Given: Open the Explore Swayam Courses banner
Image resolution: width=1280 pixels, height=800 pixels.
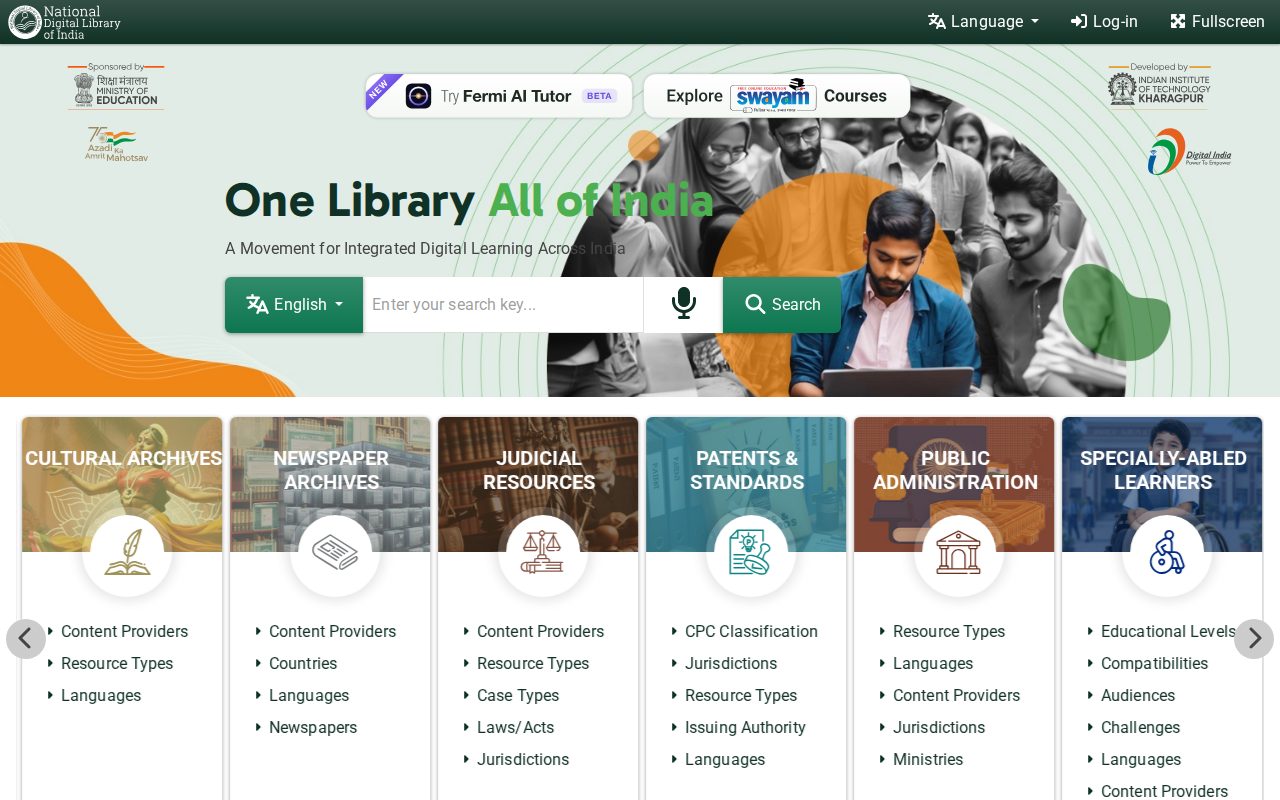Looking at the screenshot, I should click(777, 96).
